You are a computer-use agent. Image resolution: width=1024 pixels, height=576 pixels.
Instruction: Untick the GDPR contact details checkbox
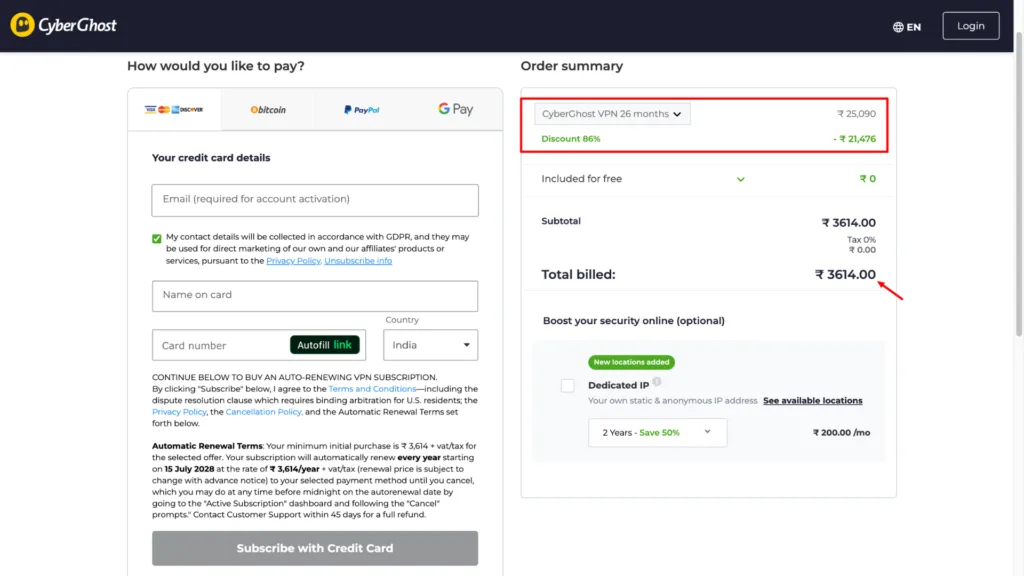coord(157,238)
